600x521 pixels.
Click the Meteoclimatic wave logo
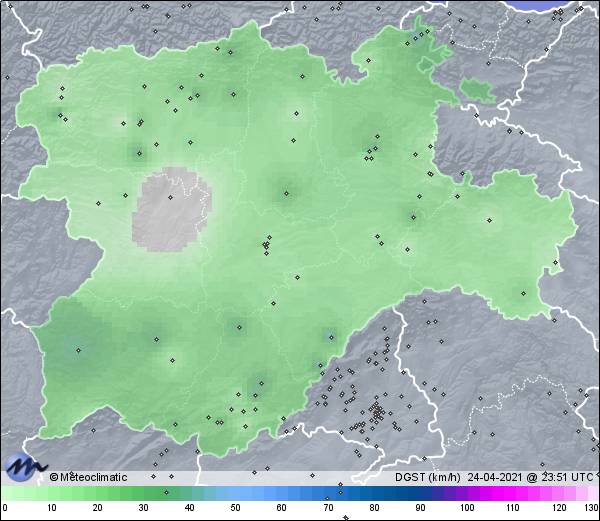(26, 467)
